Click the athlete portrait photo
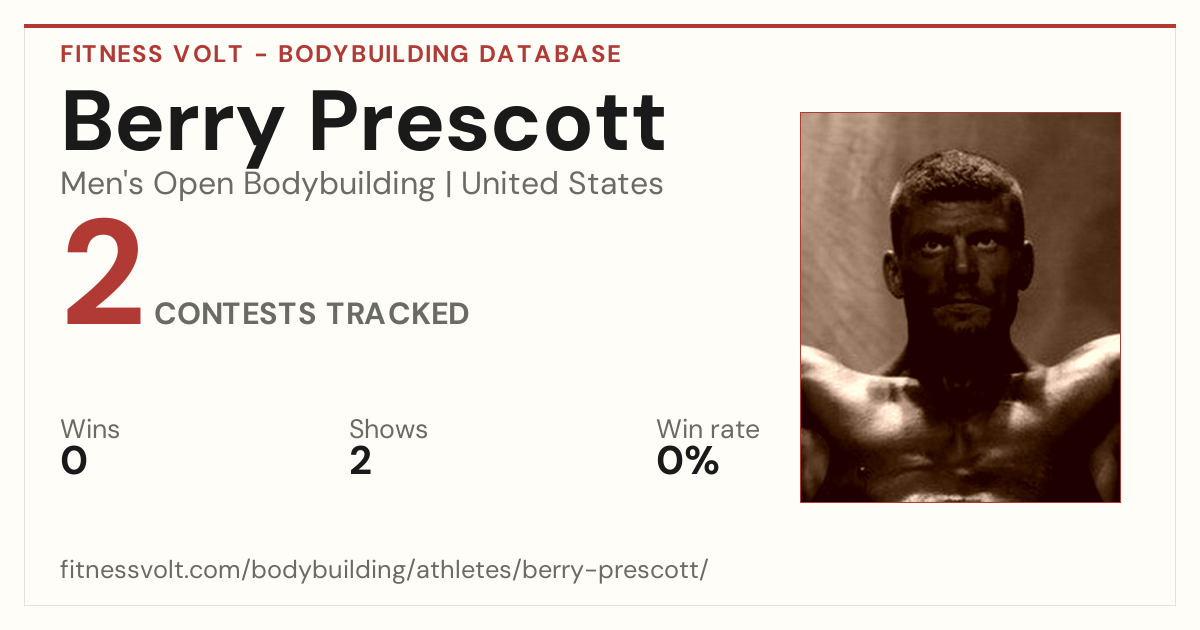Screen dimensions: 1200x630 [960, 307]
